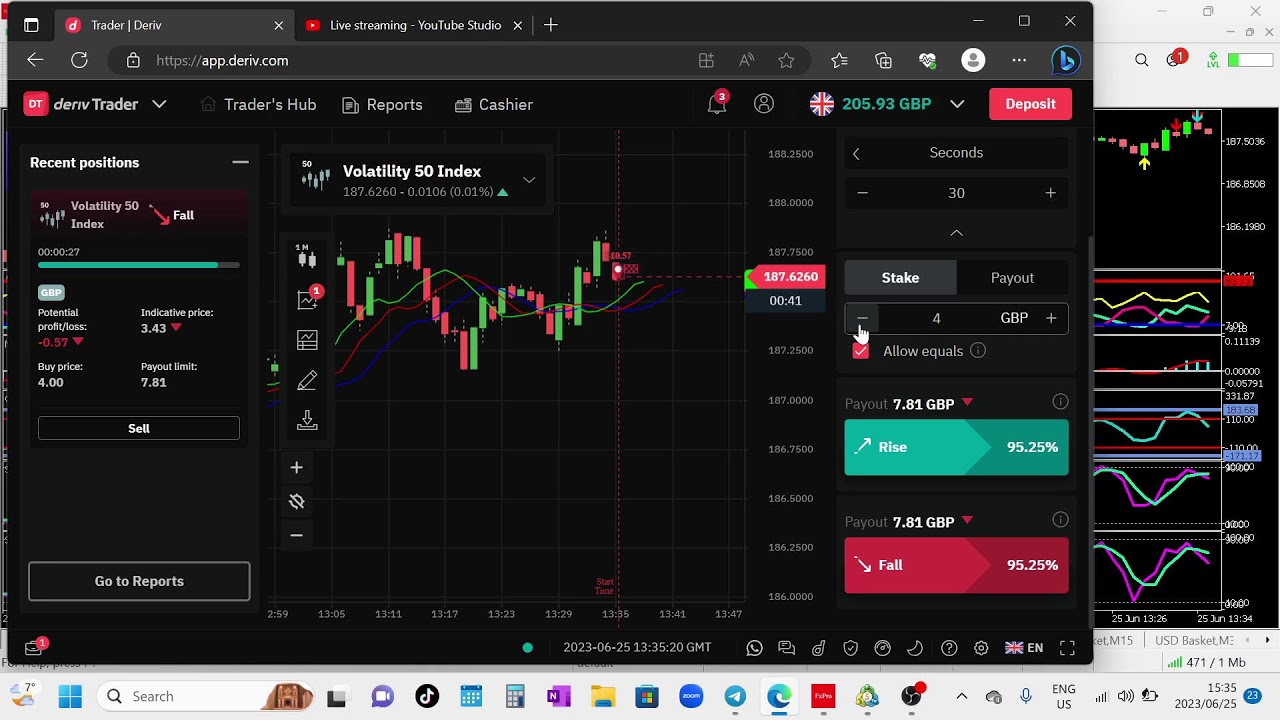Click Windows Start button

(70, 696)
